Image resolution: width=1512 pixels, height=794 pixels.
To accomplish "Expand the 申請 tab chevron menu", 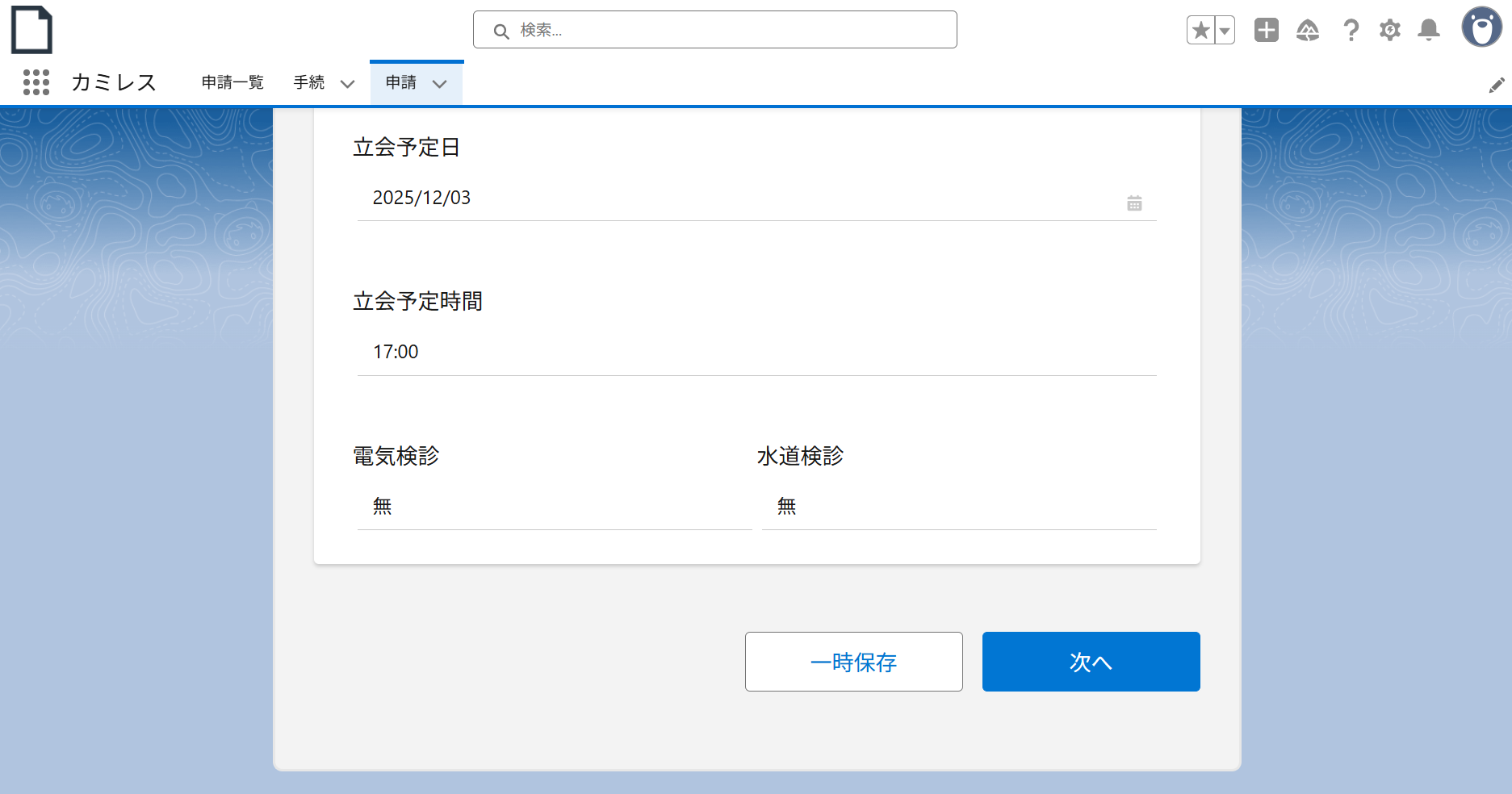I will pos(440,84).
